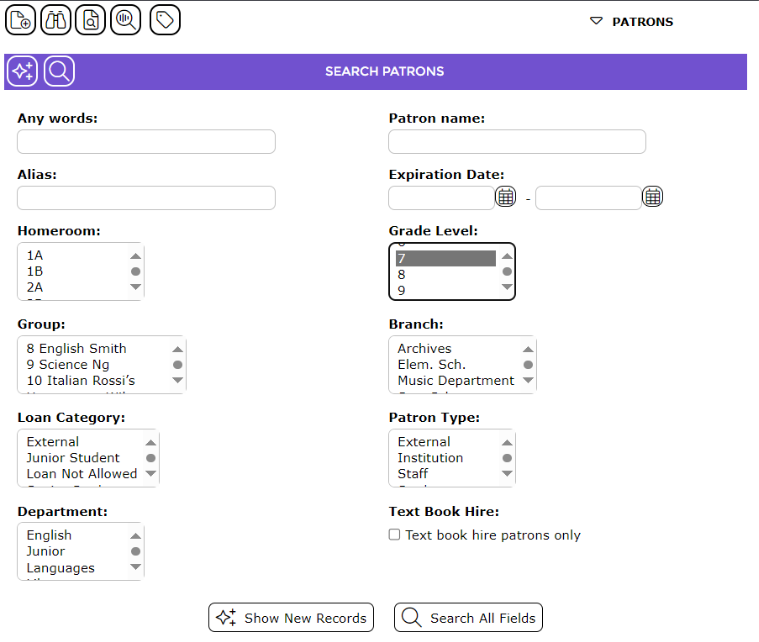This screenshot has height=642, width=759.
Task: Select Languages department
Action: click(x=61, y=567)
